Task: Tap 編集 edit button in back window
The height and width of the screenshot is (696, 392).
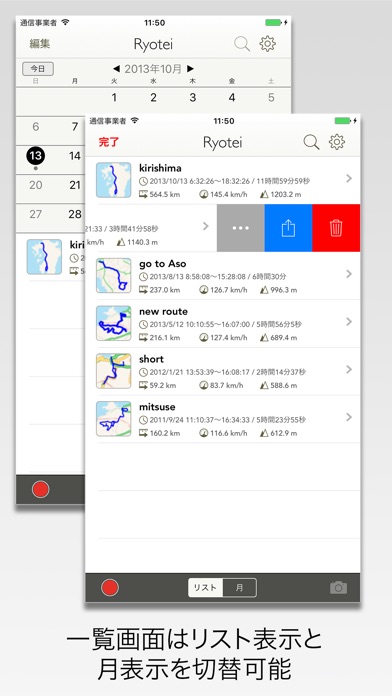Action: (x=40, y=44)
